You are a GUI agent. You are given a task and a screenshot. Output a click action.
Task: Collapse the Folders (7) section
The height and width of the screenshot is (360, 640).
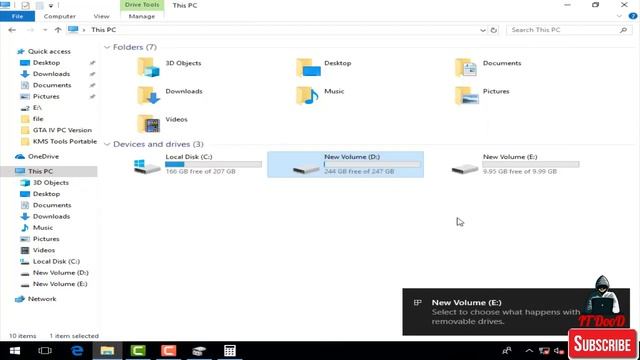point(107,47)
